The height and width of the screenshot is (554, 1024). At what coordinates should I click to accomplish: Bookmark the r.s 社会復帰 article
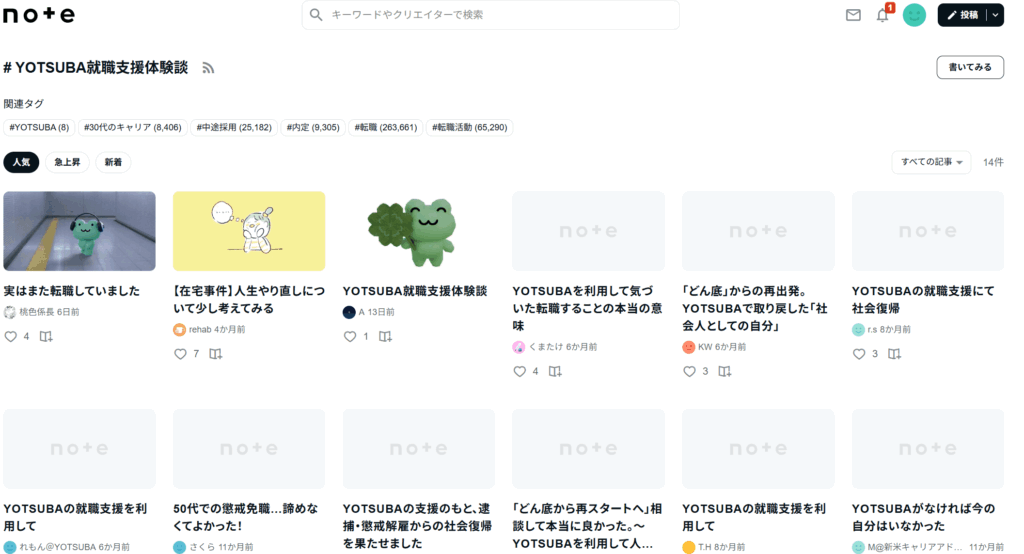click(894, 354)
